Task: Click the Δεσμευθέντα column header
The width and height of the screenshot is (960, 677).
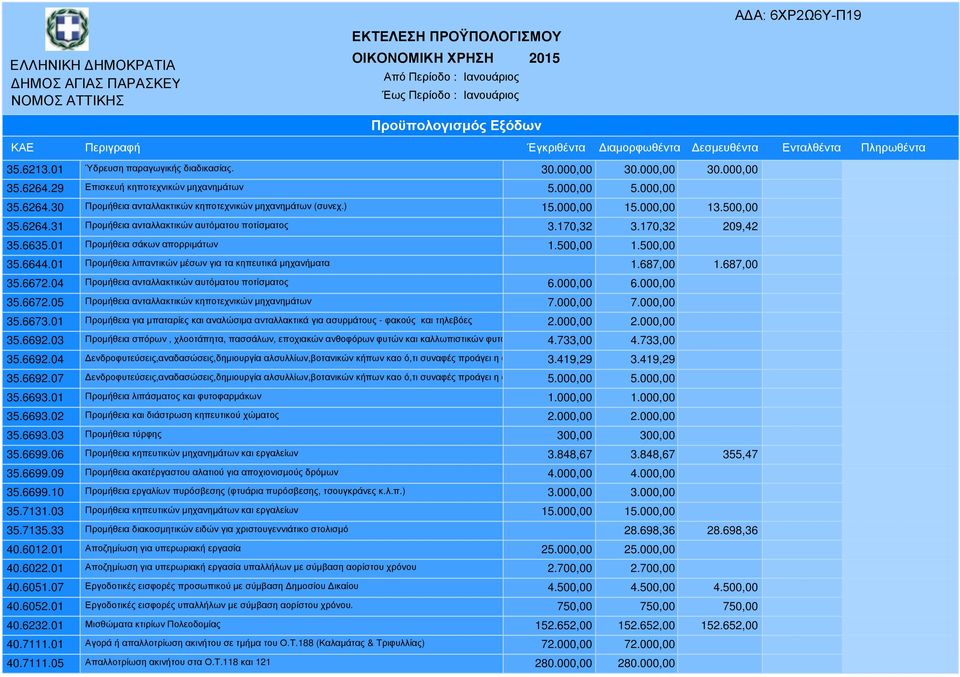Action: (x=725, y=148)
